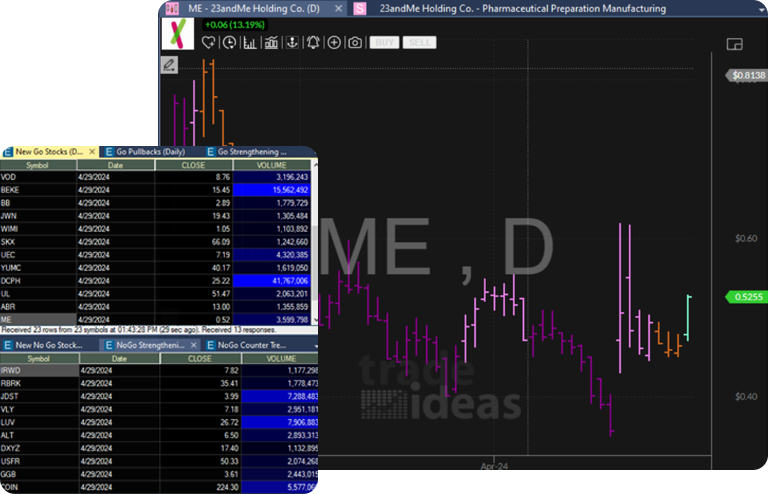This screenshot has width=768, height=494.
Task: Click the circled plus icon
Action: [334, 43]
